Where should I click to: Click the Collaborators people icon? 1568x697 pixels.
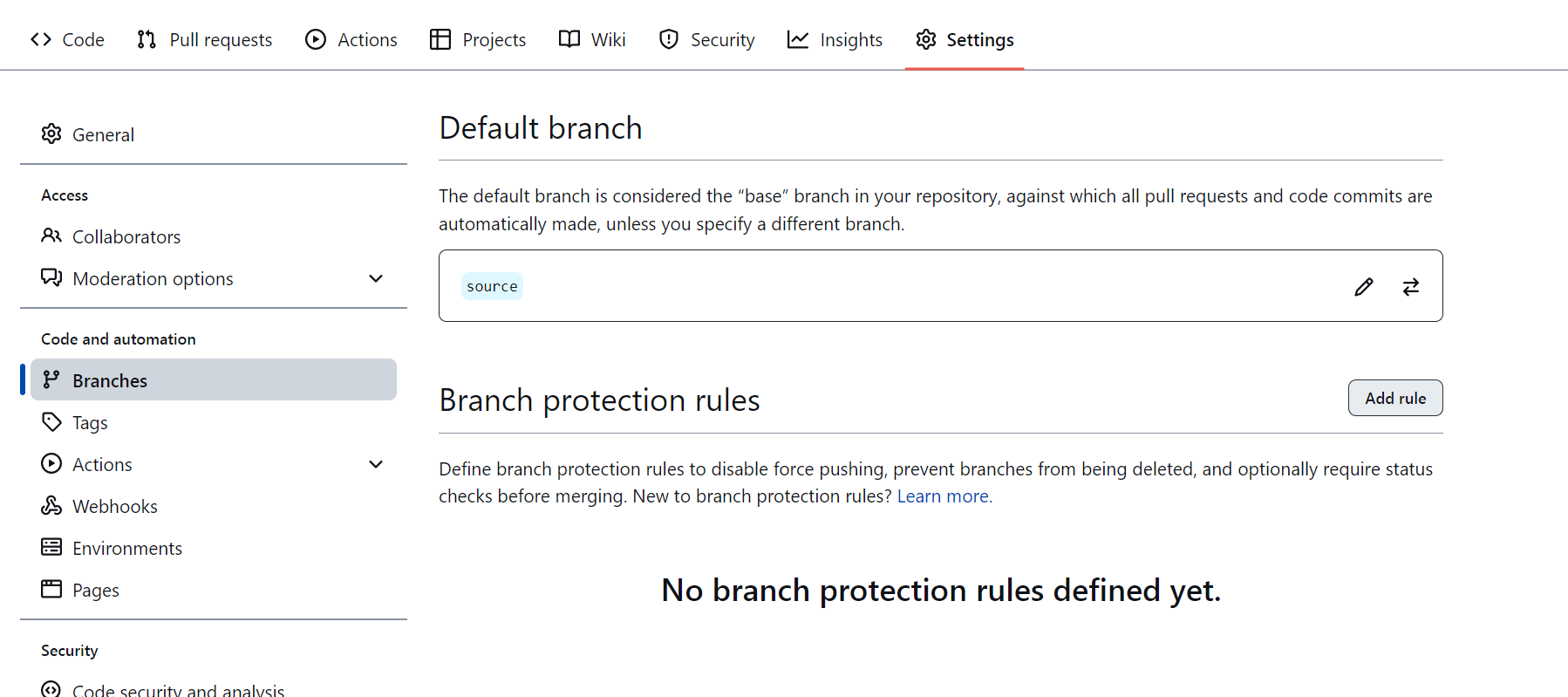tap(51, 236)
